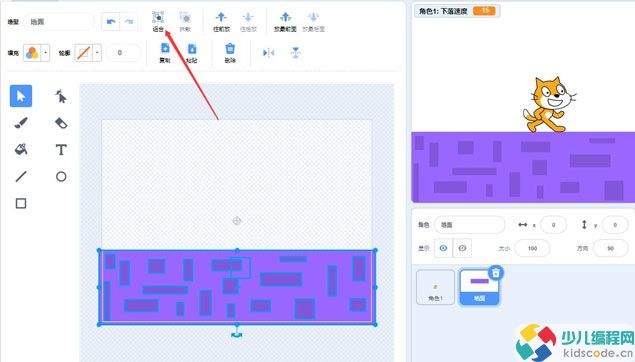This screenshot has height=362, width=635.
Task: Select the Rectangle tool
Action: [21, 203]
